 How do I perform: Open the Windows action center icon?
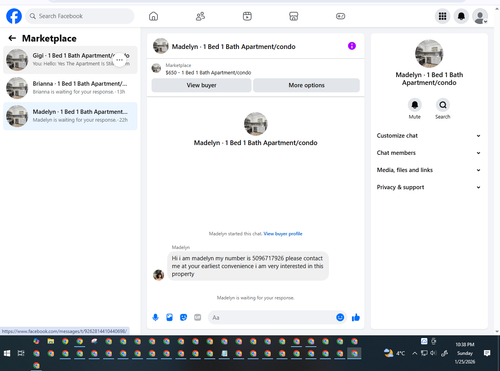487,353
